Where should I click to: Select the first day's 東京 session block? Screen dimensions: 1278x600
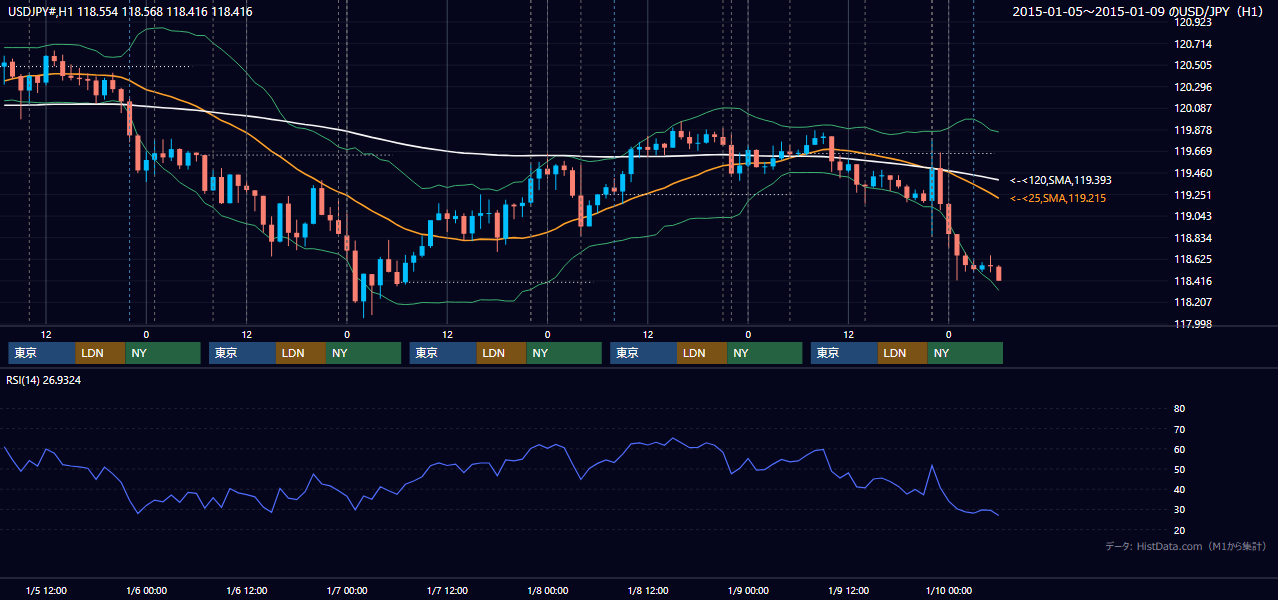pos(42,353)
